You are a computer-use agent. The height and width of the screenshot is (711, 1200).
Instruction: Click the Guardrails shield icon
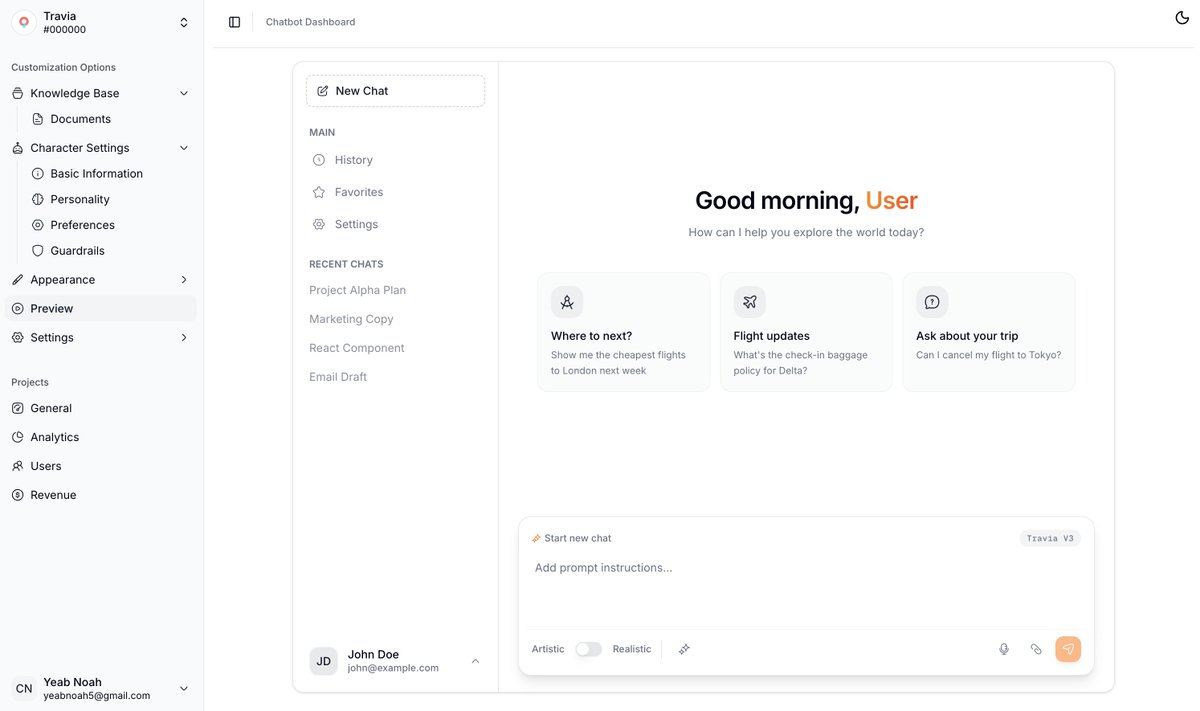pos(38,251)
